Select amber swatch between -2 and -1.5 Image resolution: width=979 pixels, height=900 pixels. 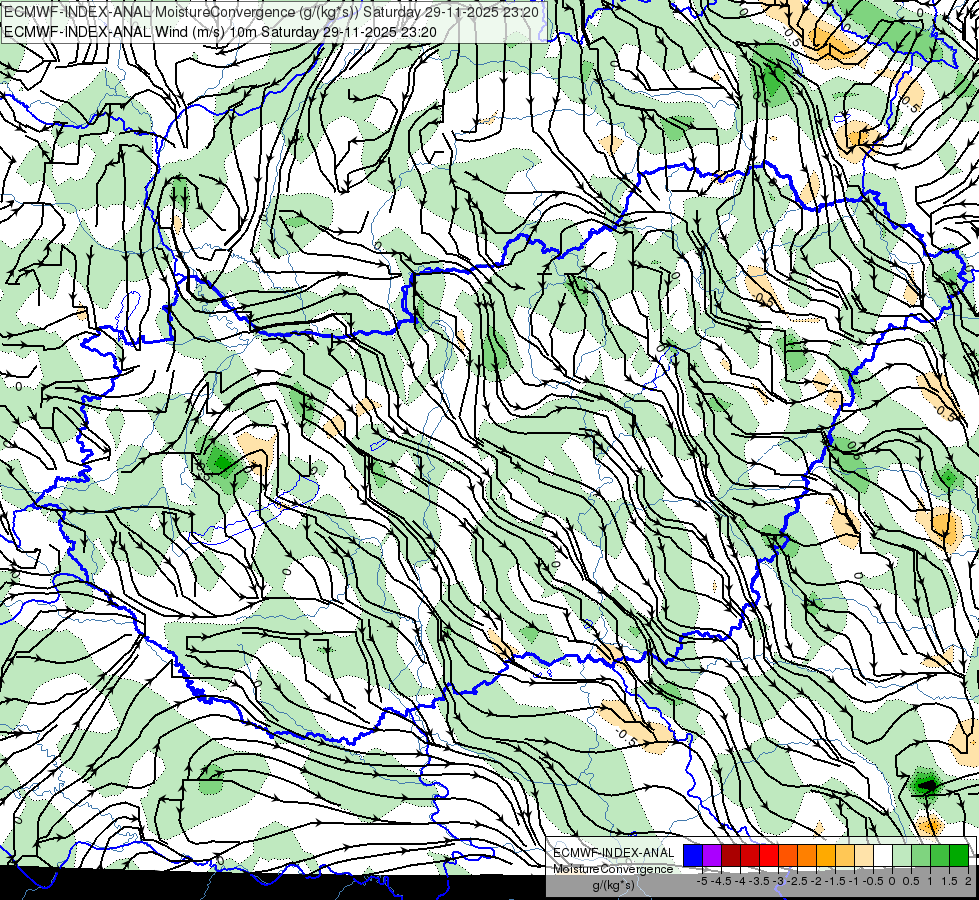(826, 855)
